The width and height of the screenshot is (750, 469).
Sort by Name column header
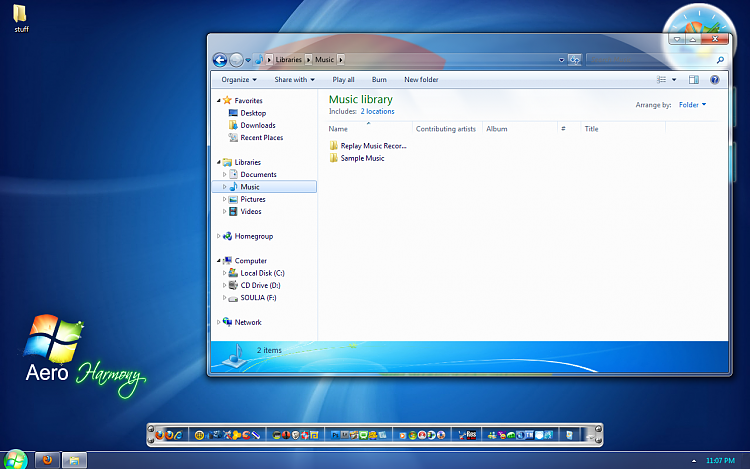[370, 129]
